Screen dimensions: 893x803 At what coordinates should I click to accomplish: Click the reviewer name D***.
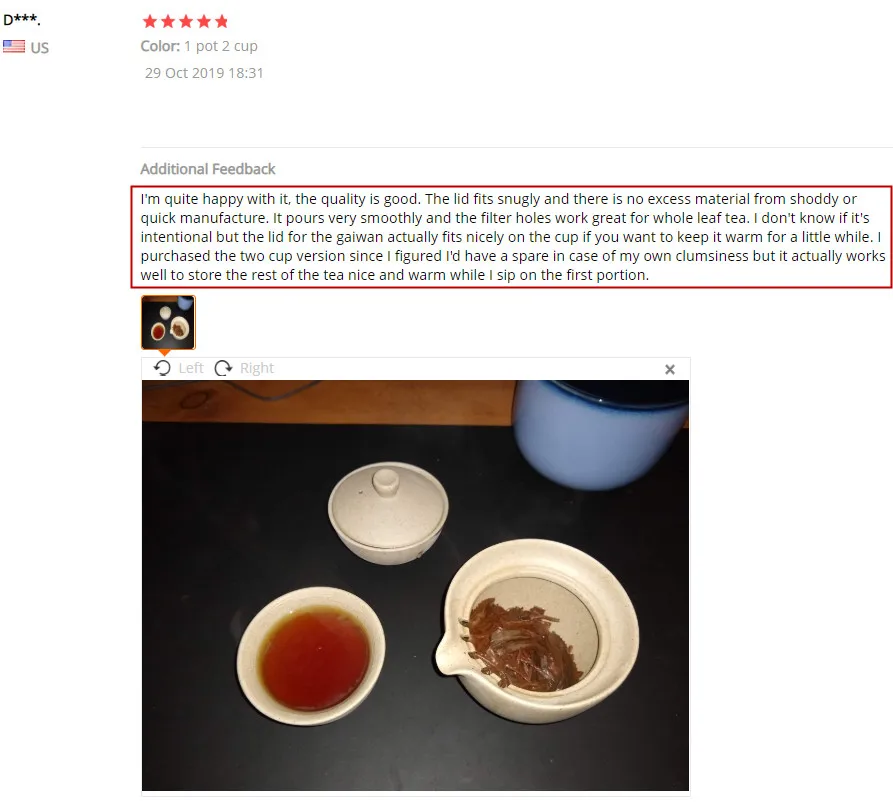point(22,20)
